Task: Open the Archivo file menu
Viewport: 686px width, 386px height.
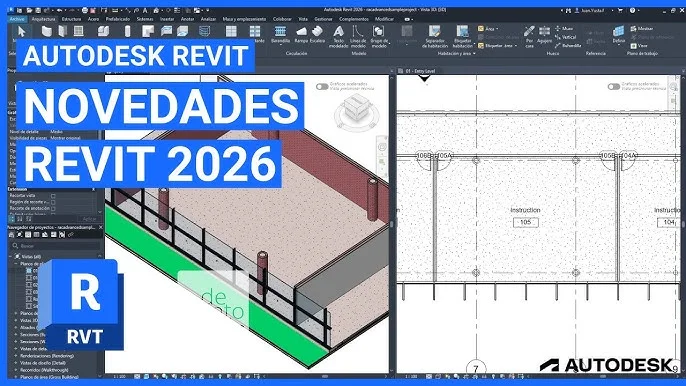Action: point(17,19)
